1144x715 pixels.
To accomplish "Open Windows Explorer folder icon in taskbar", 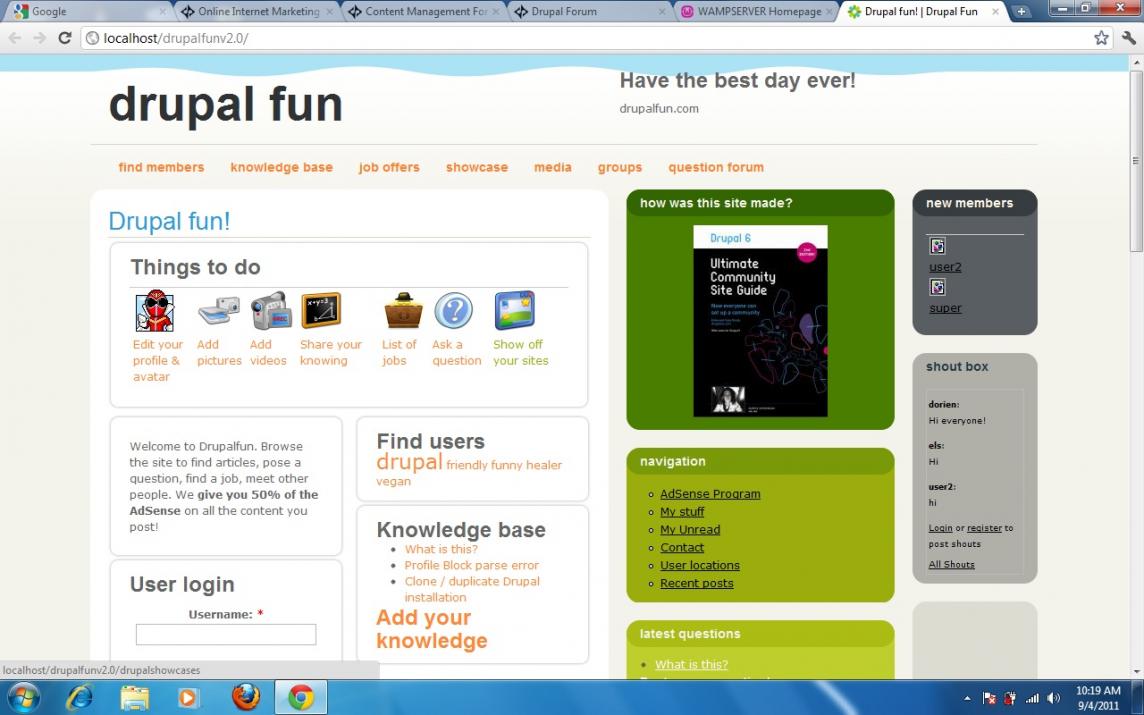I will pos(134,697).
